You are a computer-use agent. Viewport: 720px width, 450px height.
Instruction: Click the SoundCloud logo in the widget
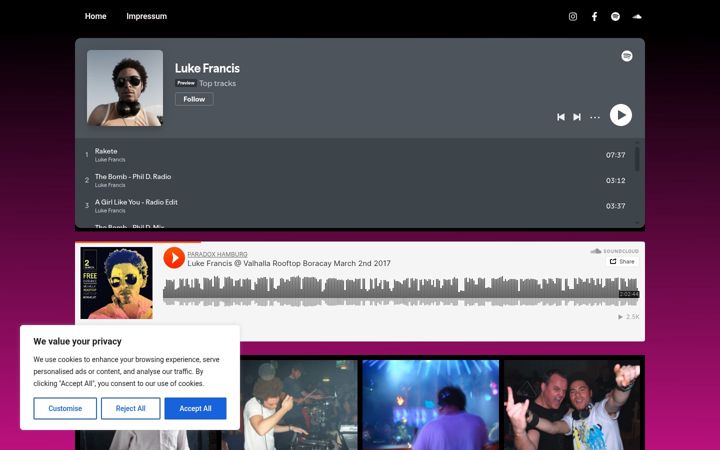[614, 251]
